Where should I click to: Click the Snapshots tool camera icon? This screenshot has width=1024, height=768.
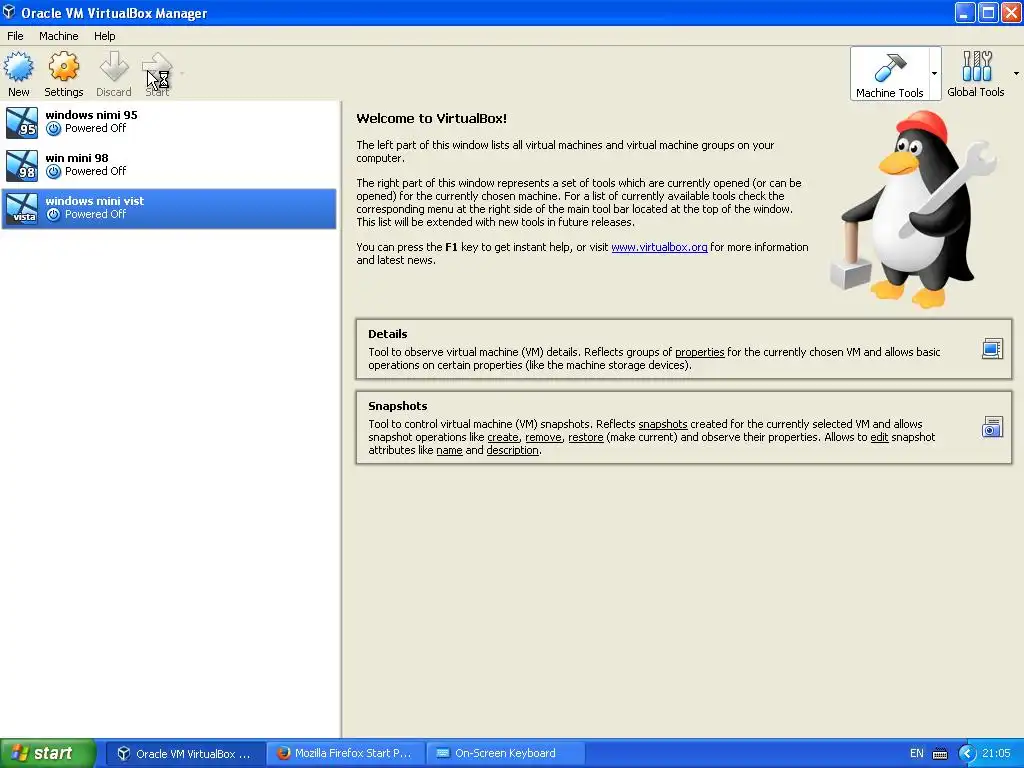[x=992, y=427]
